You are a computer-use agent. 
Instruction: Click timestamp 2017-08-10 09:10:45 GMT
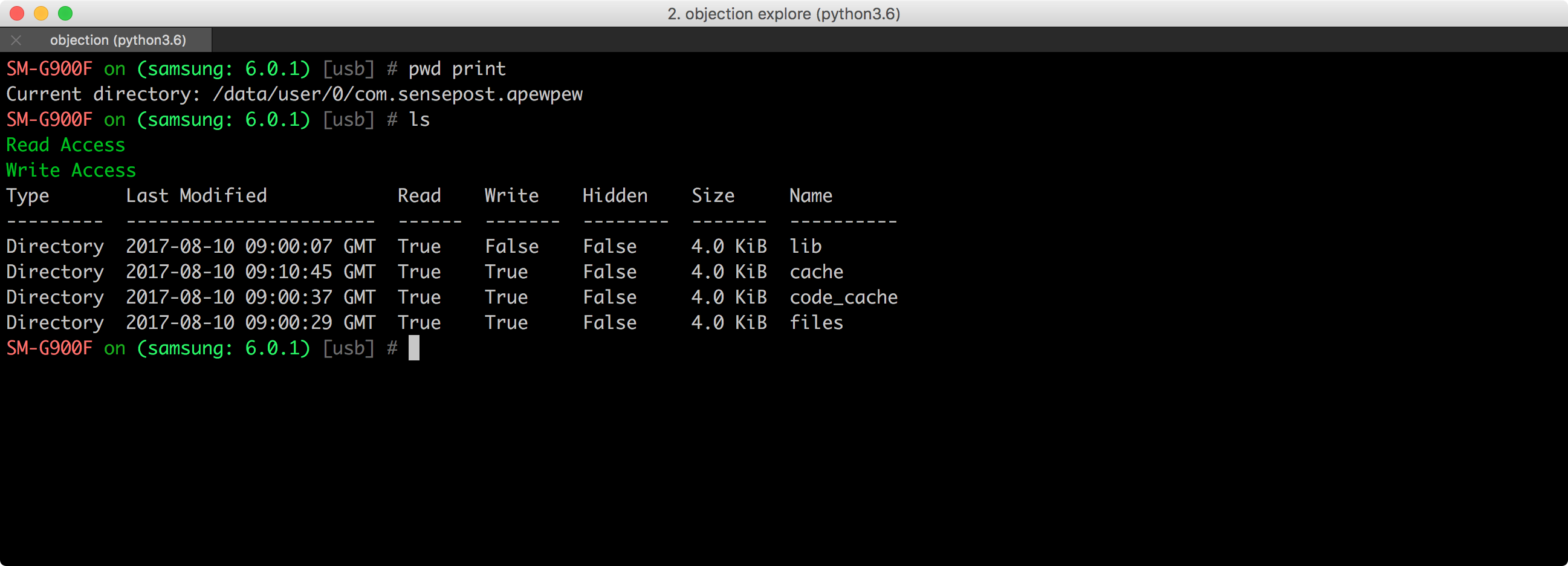point(251,272)
